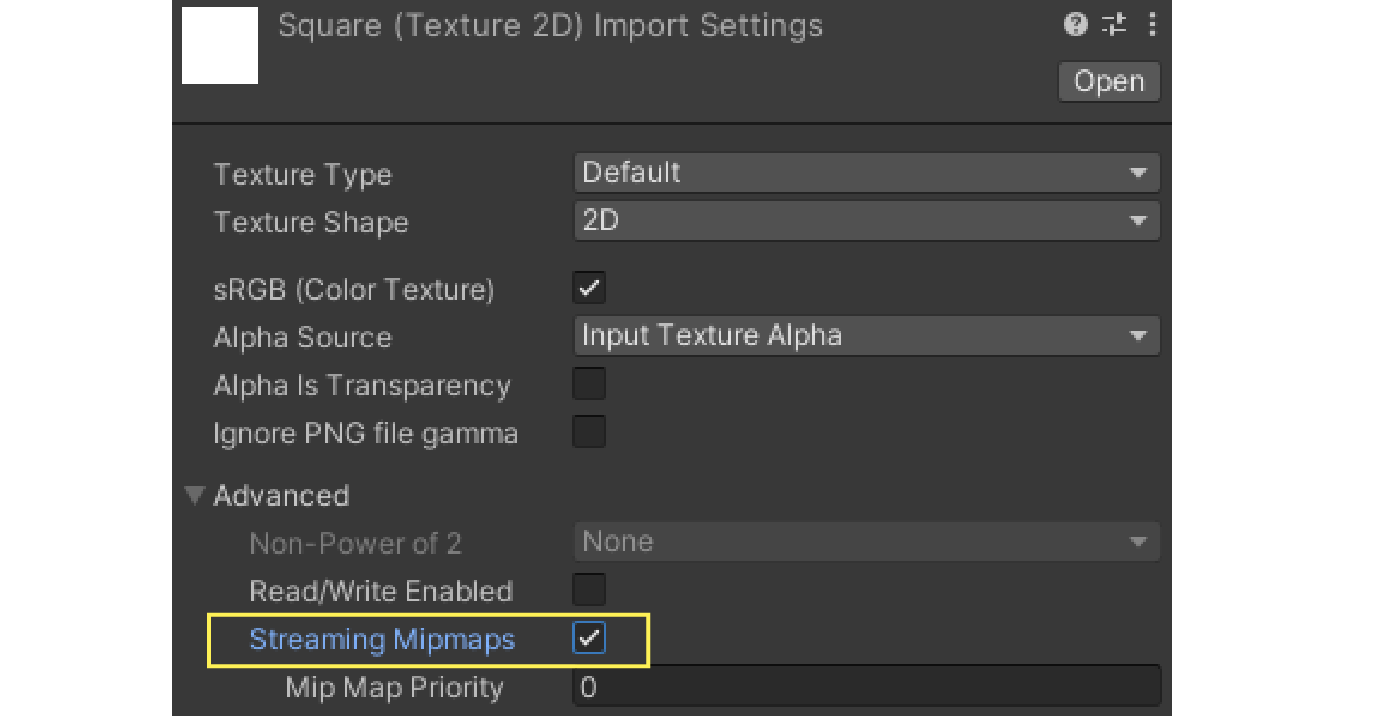Click the Presets icon in the inspector header

pos(1113,25)
